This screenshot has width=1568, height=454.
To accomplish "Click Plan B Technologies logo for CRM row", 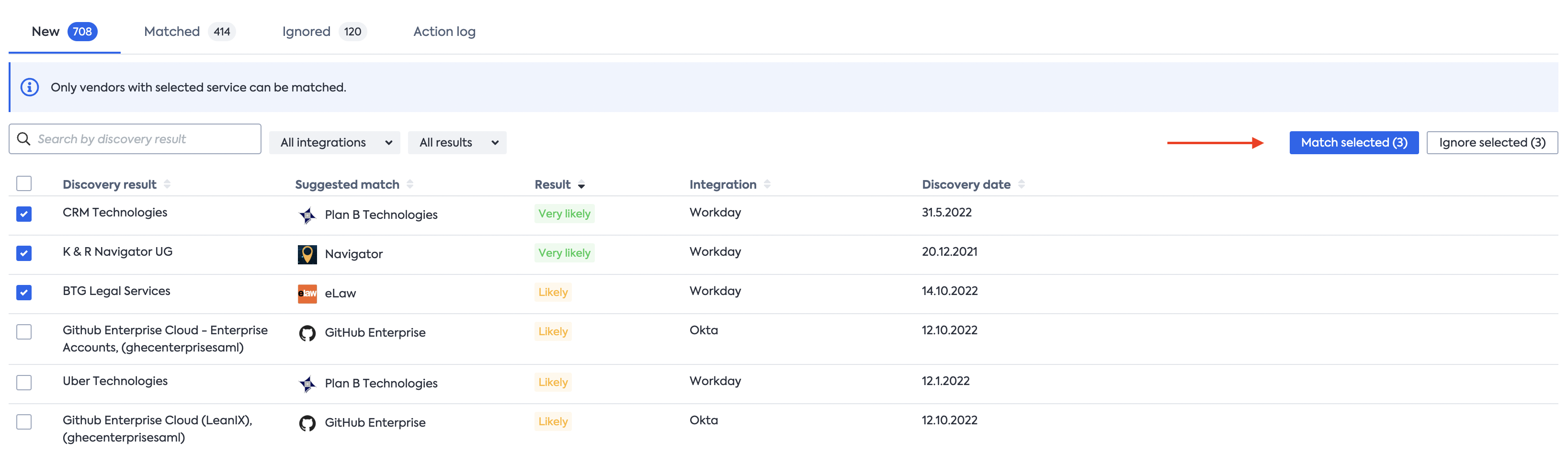I will pyautogui.click(x=307, y=215).
